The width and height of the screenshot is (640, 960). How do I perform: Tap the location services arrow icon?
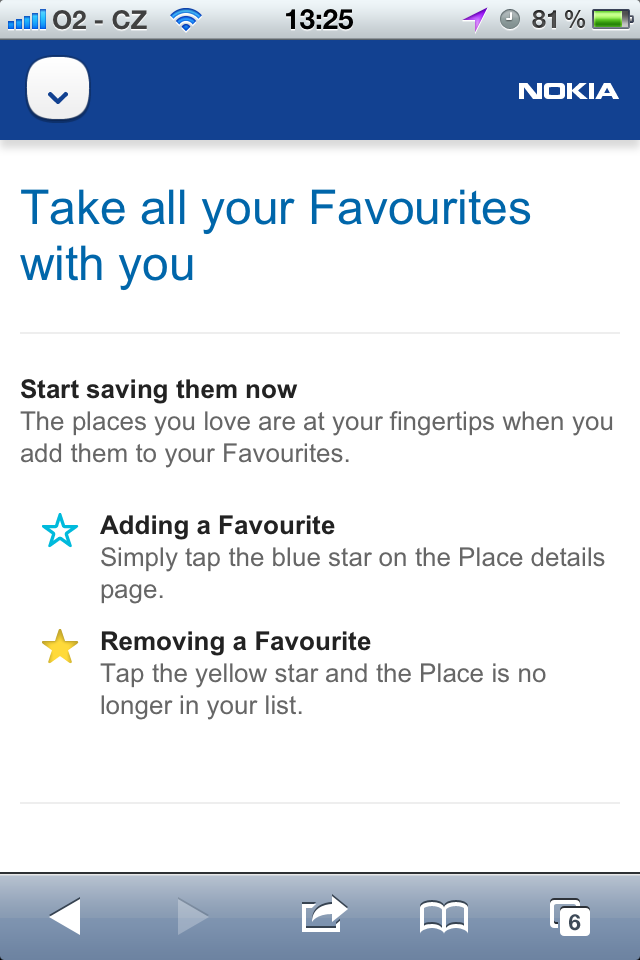[x=474, y=19]
